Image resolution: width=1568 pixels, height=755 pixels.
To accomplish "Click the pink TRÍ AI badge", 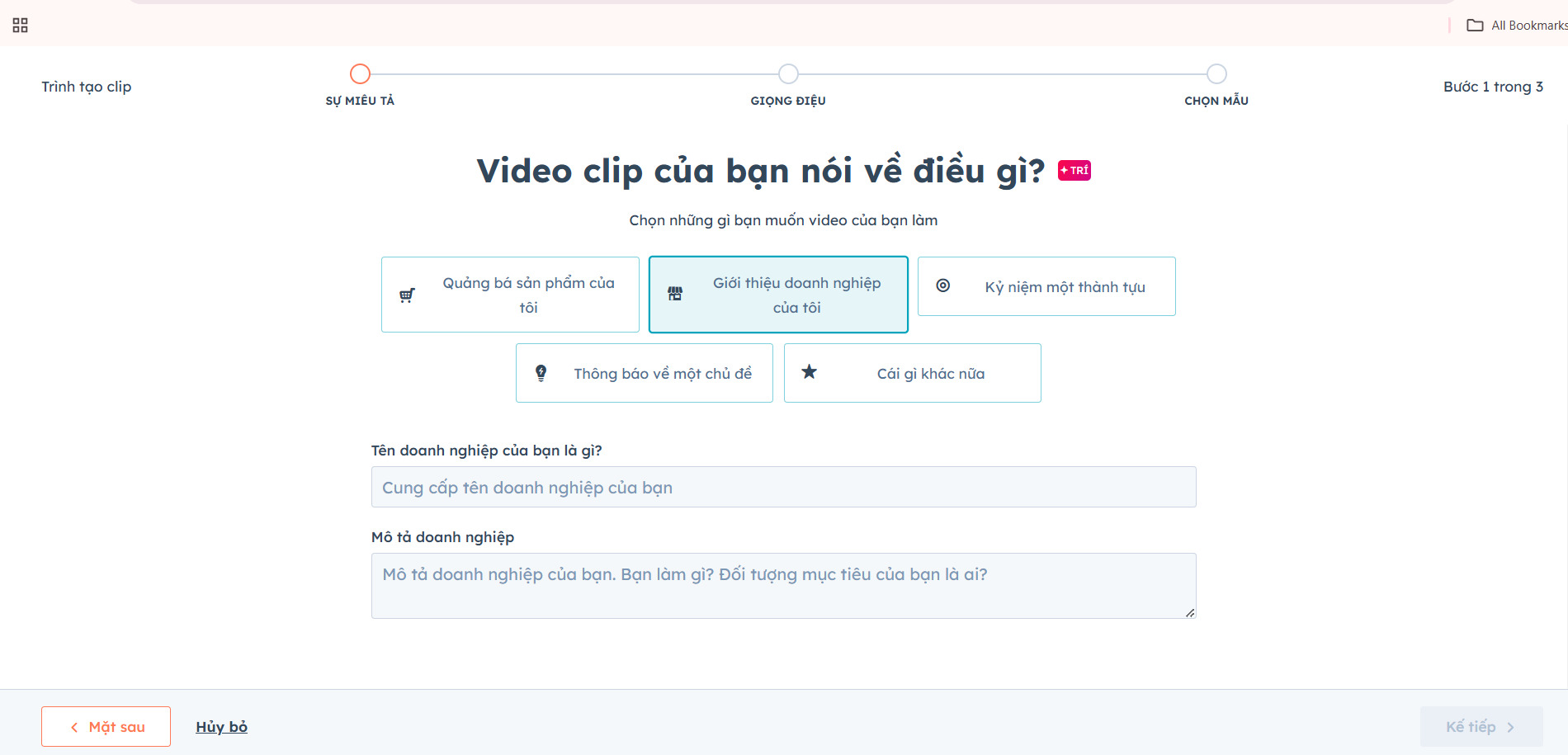I will (x=1074, y=171).
